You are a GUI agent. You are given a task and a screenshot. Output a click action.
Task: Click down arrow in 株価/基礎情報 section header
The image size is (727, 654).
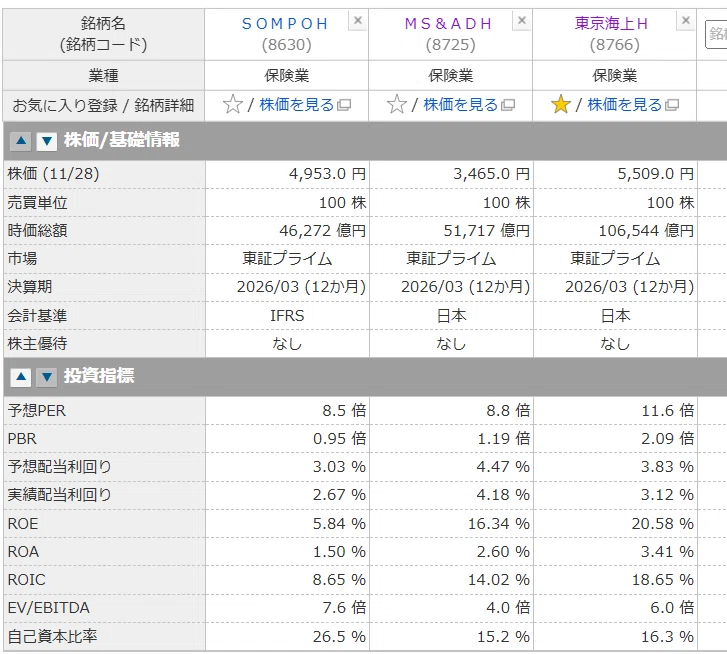[46, 141]
